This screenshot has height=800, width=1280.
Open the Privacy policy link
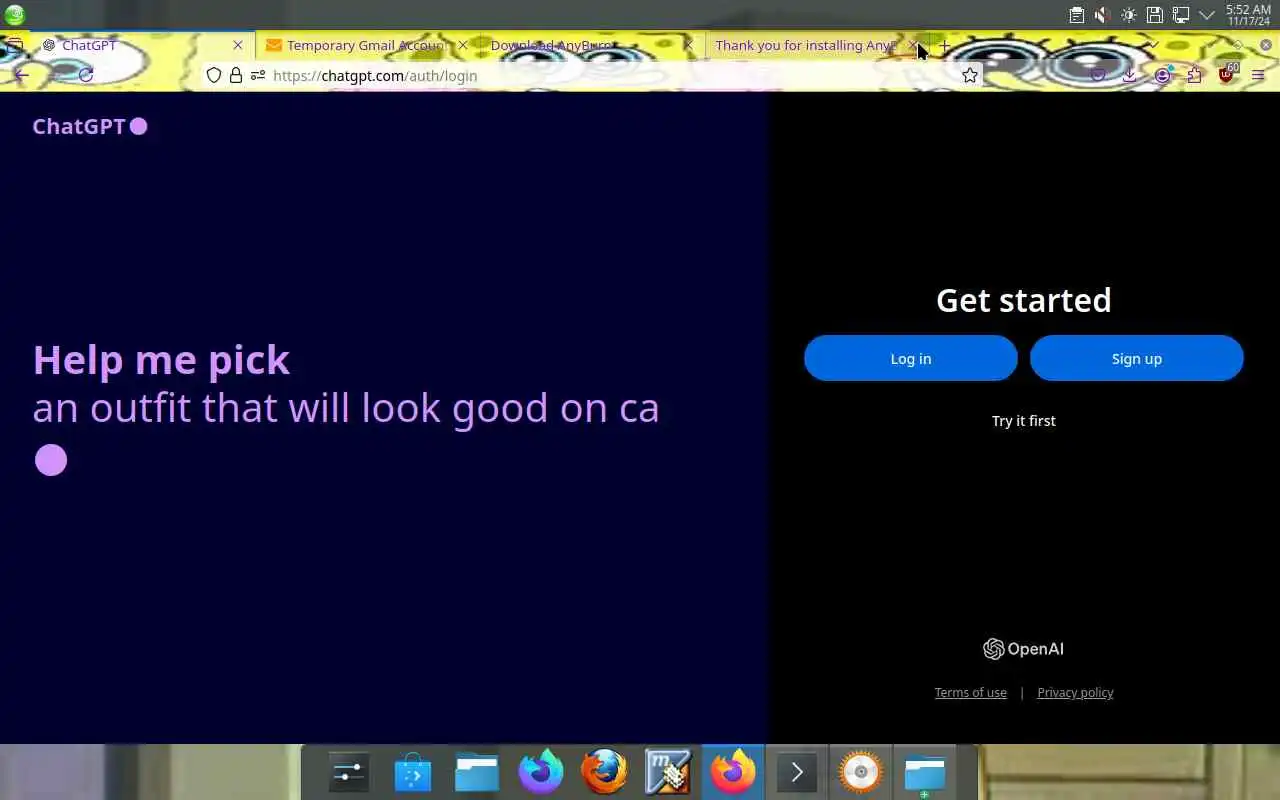[x=1075, y=692]
